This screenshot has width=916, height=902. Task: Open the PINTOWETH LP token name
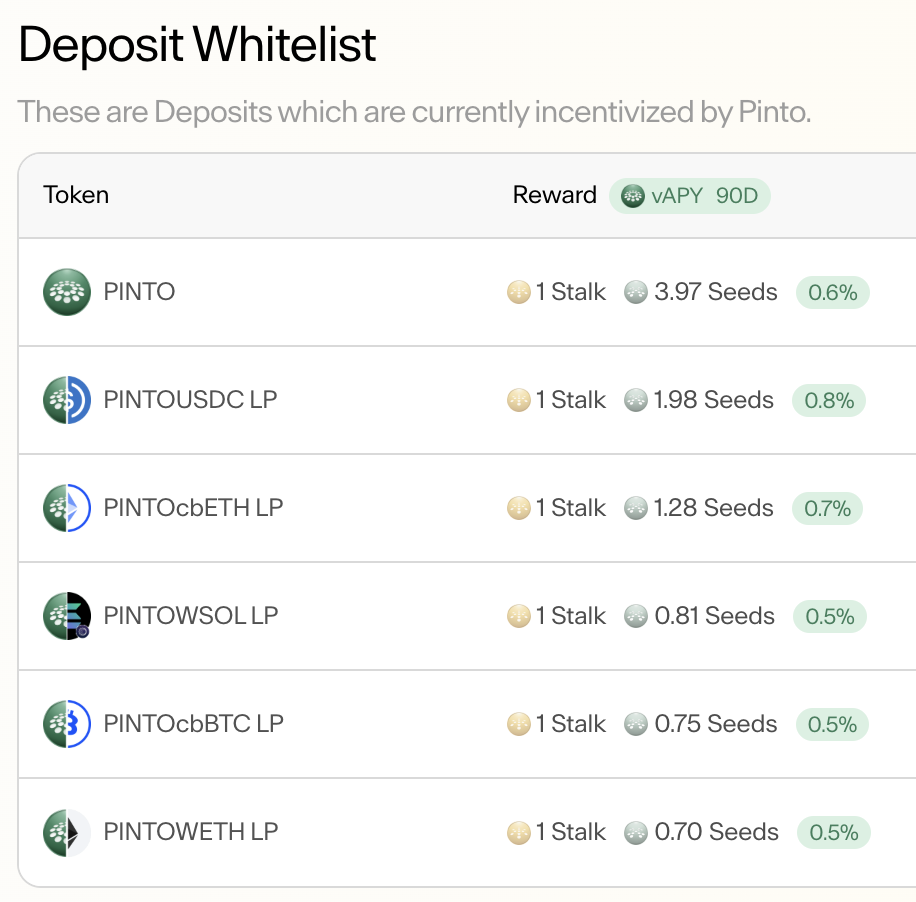[190, 832]
